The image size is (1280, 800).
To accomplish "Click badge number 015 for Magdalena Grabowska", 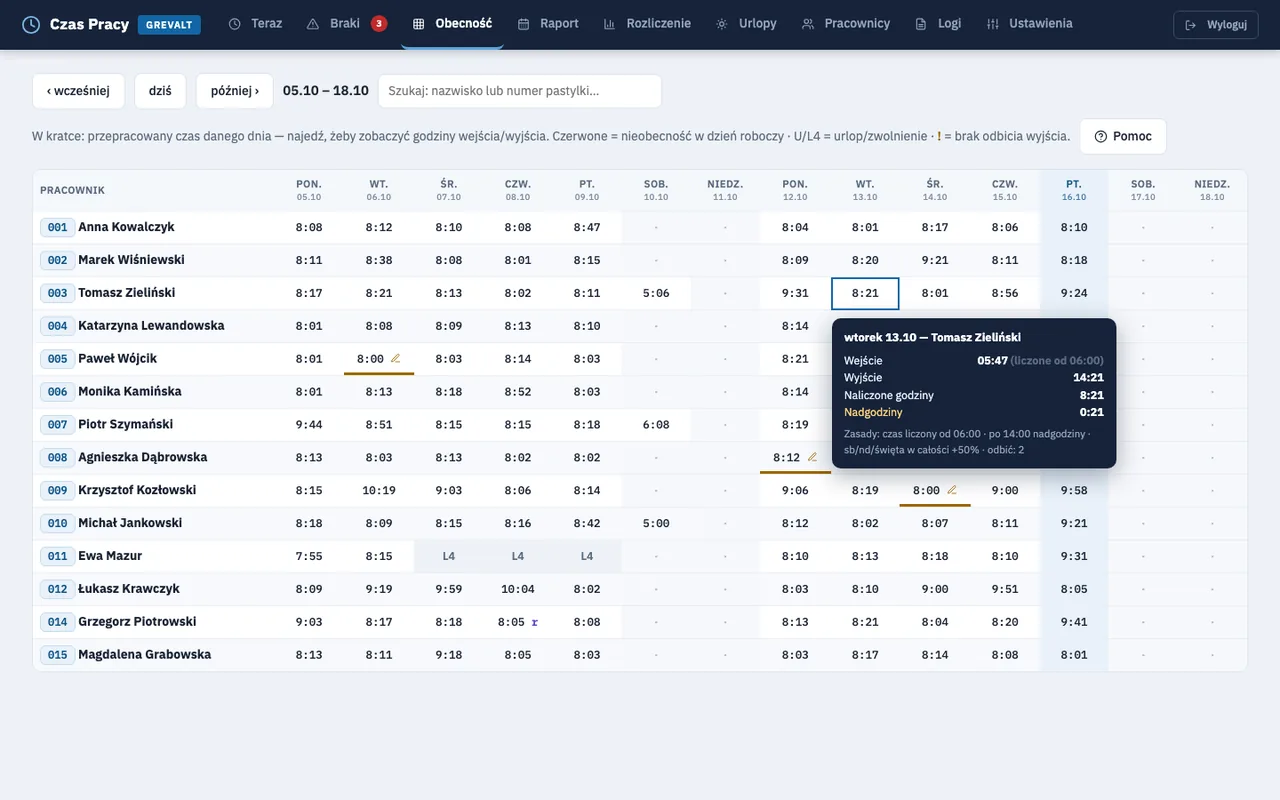I will (x=58, y=655).
